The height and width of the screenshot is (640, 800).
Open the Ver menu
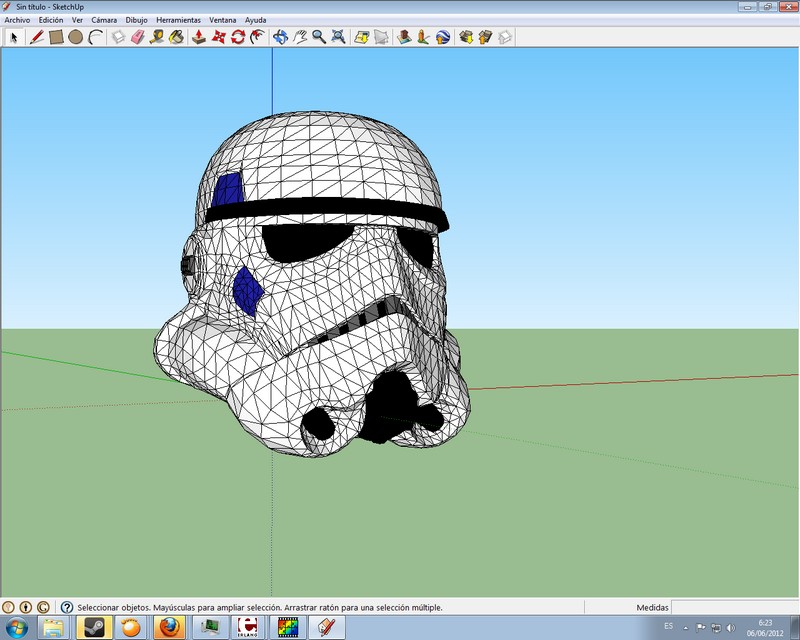(77, 20)
